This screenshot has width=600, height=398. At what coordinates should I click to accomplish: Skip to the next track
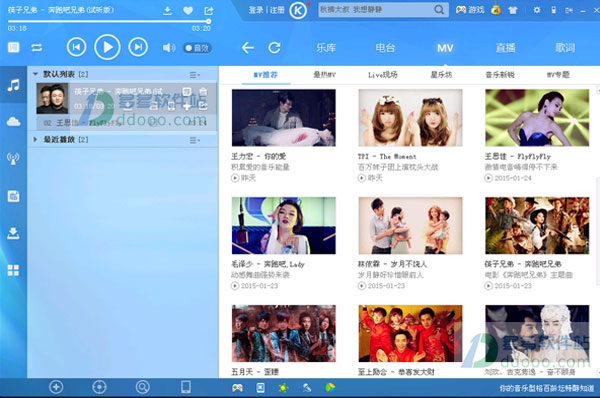tap(138, 47)
